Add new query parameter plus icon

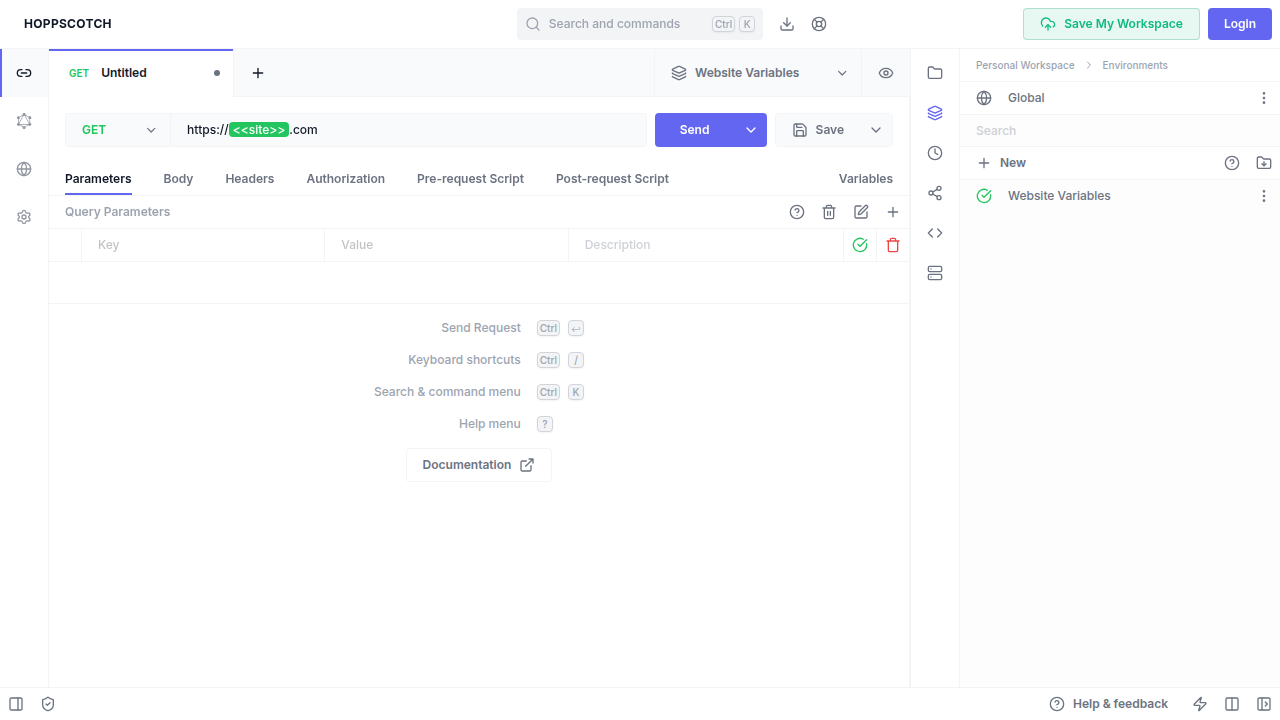click(x=893, y=212)
